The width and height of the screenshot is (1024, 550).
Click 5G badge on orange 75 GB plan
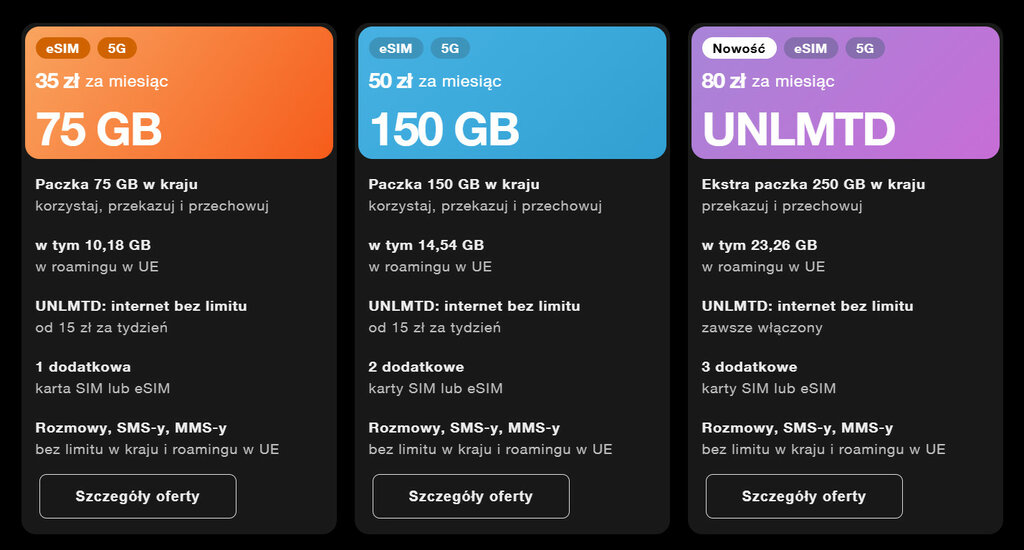(x=117, y=48)
